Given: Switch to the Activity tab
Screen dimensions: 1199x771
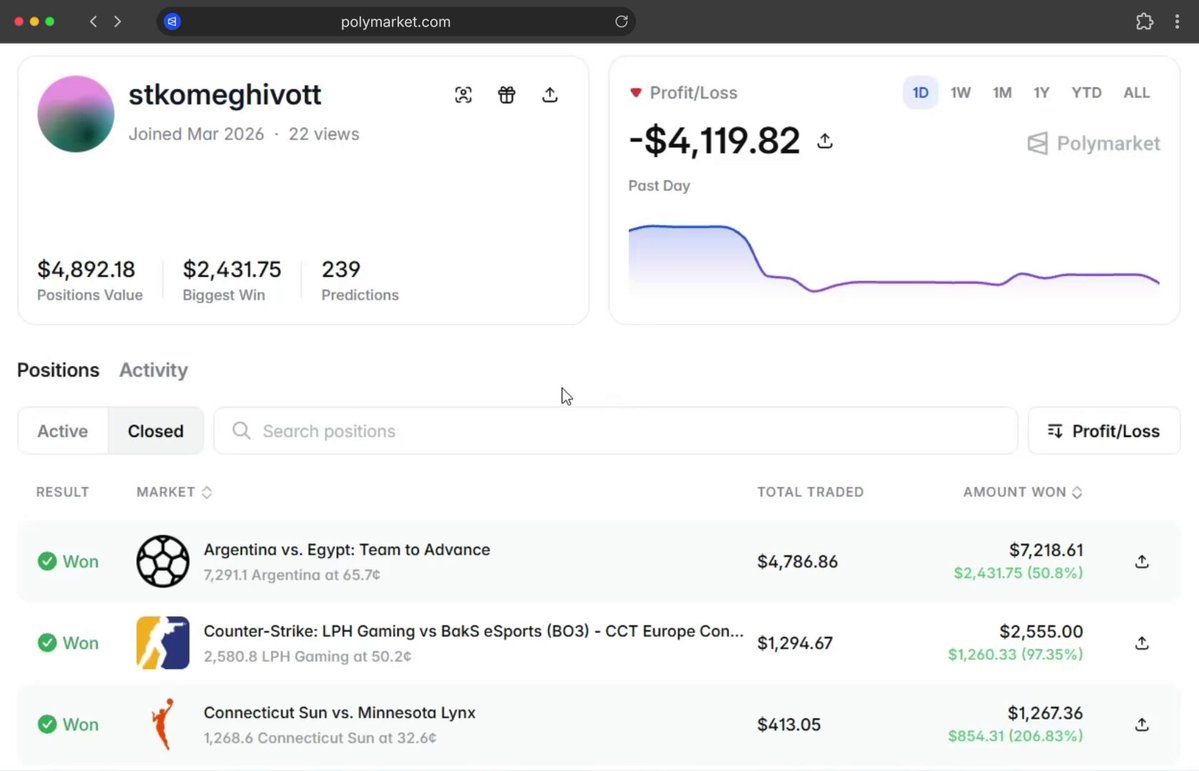Looking at the screenshot, I should click(x=154, y=370).
